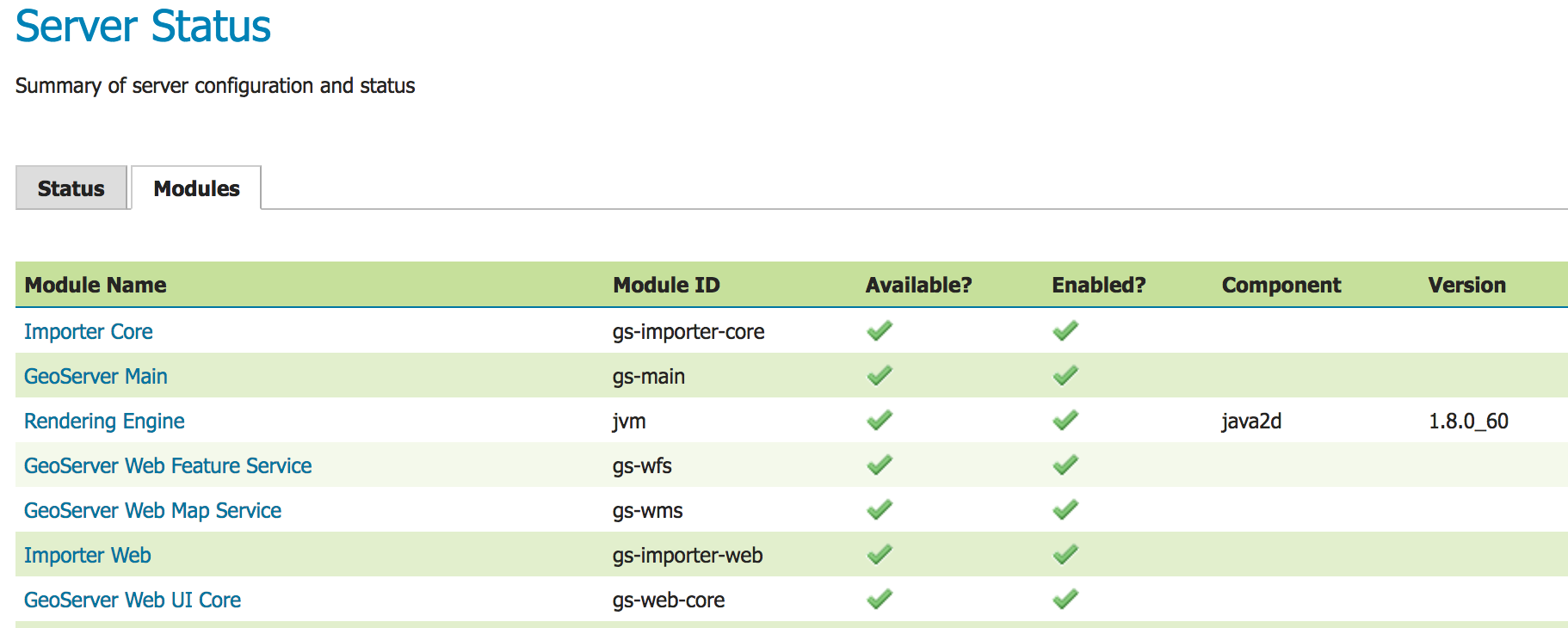This screenshot has width=1568, height=628.
Task: Click the Available checkmark in gs-wfs row
Action: pos(880,465)
